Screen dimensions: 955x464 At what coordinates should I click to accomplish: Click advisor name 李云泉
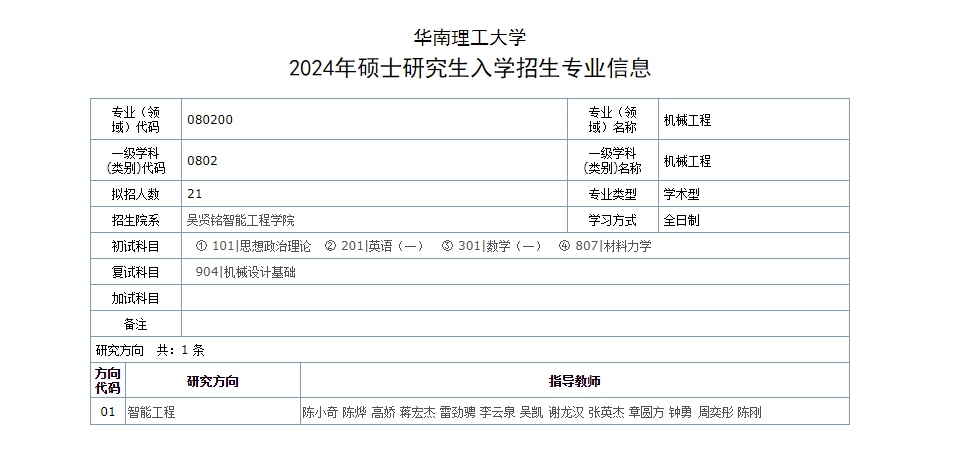click(498, 412)
